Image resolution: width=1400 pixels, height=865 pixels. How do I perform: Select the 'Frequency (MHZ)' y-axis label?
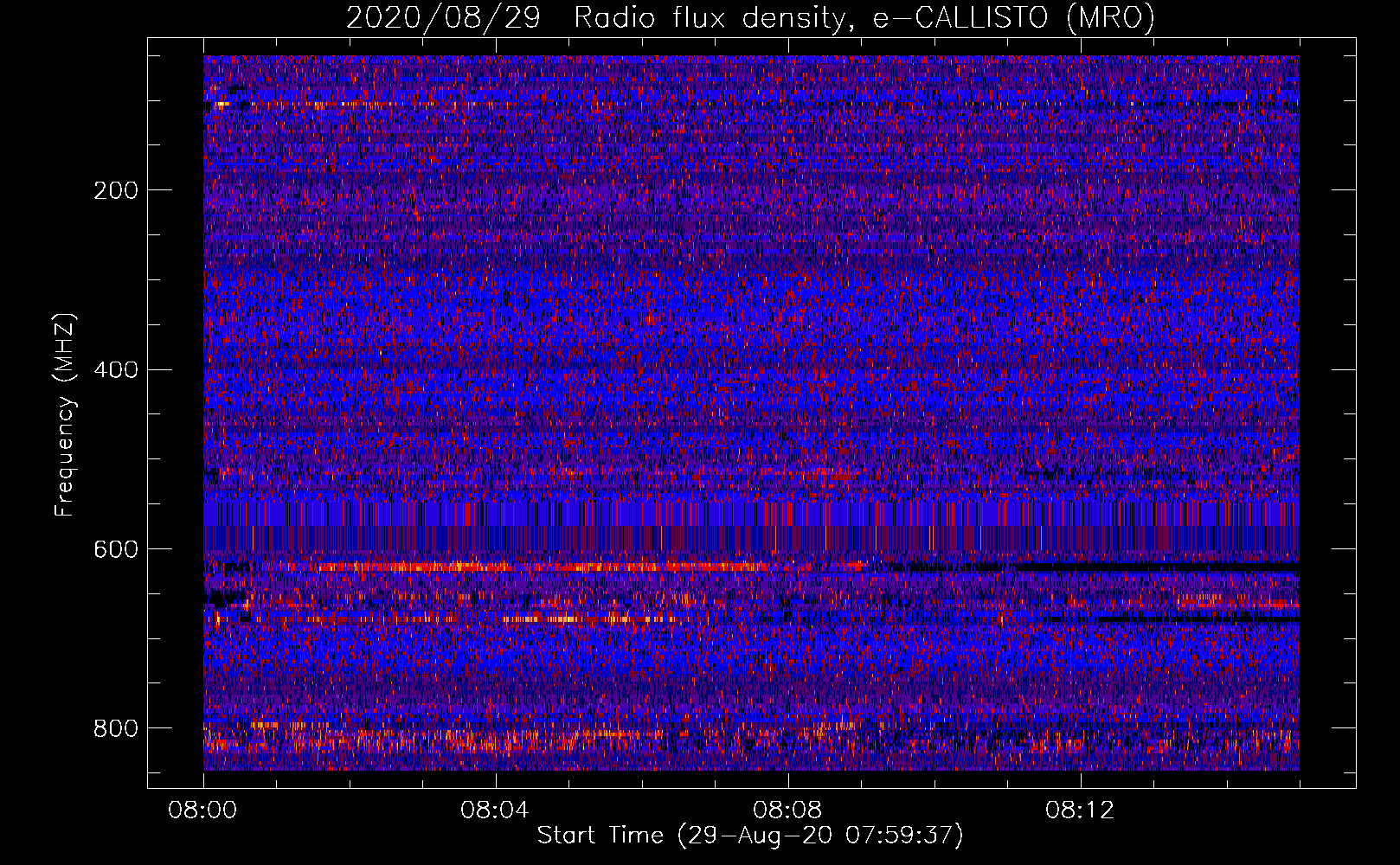pos(65,415)
